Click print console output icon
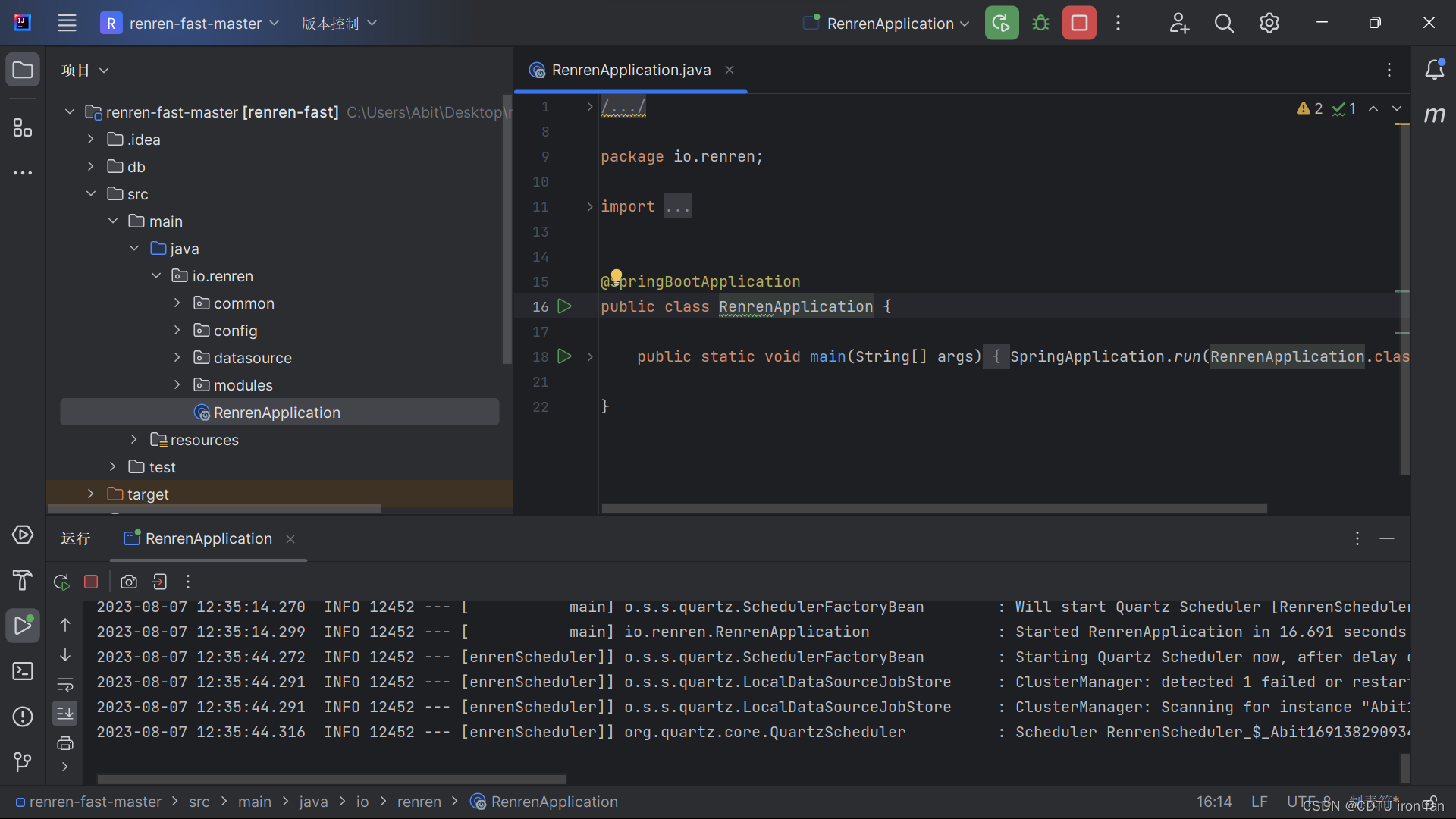 coord(65,742)
